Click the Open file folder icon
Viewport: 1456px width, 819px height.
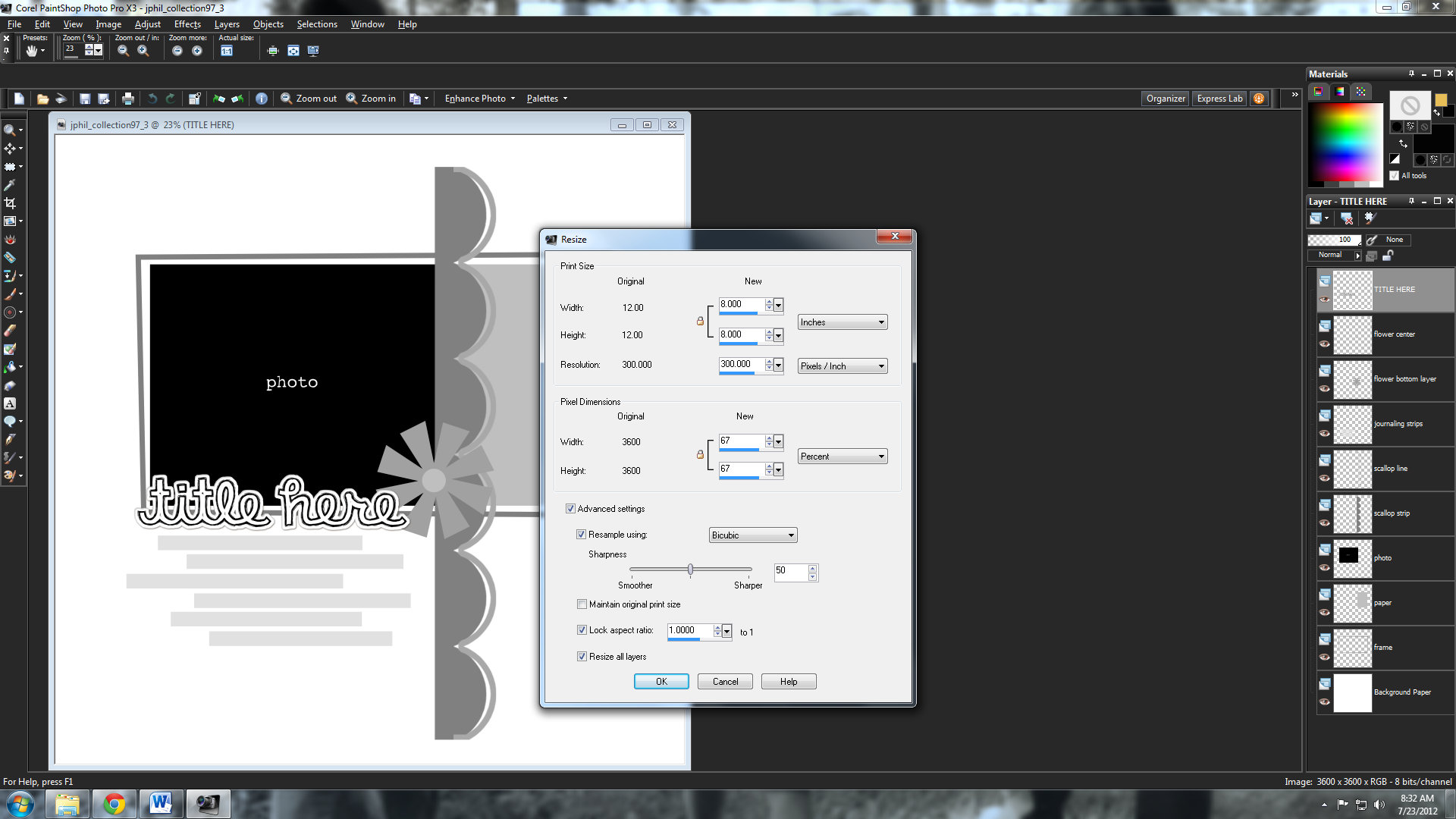click(x=42, y=99)
